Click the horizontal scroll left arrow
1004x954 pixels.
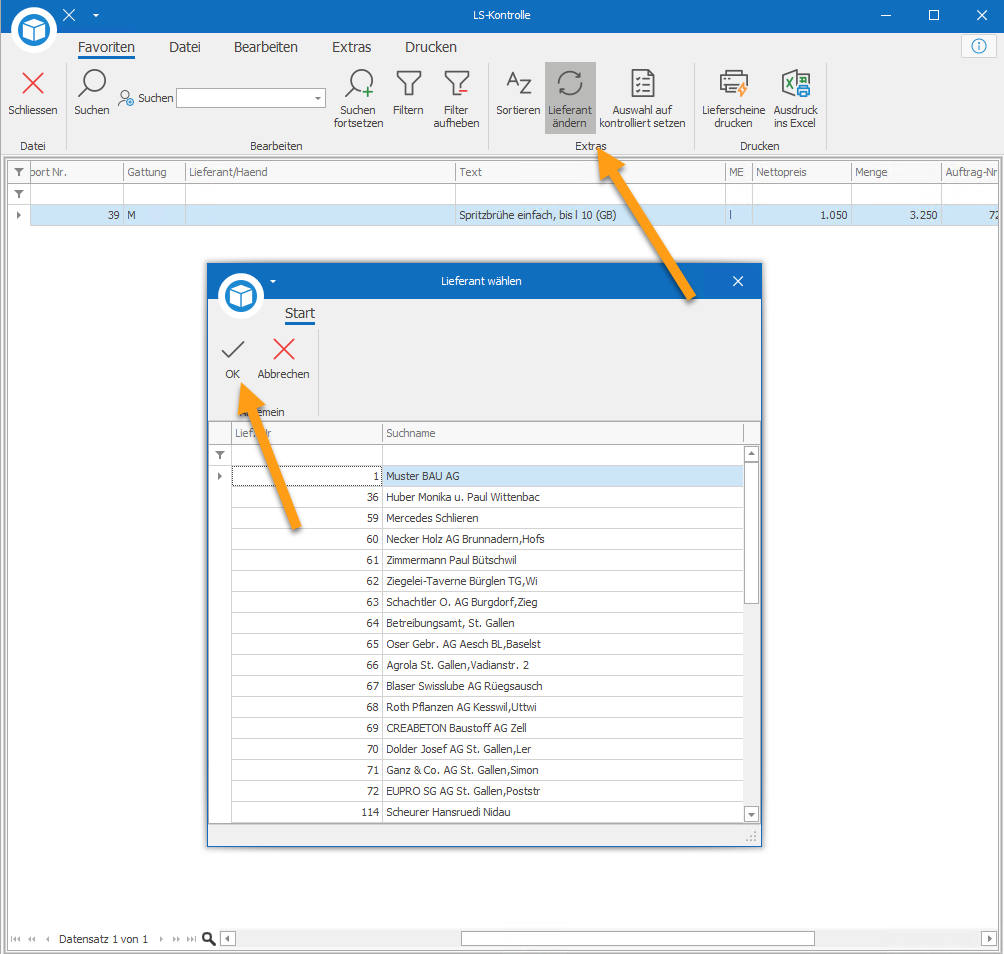229,939
